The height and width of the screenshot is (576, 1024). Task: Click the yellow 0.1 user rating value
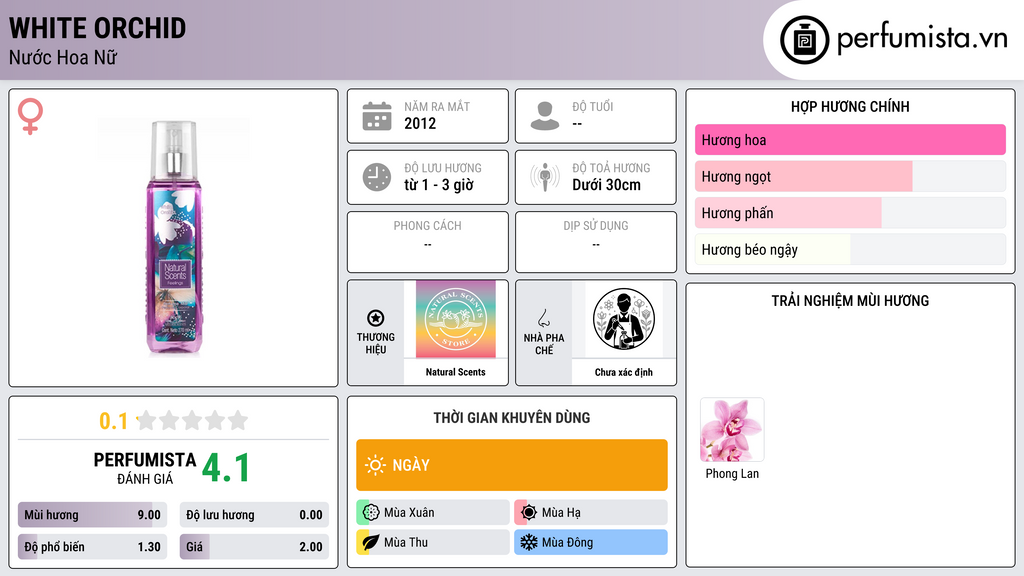tap(114, 421)
